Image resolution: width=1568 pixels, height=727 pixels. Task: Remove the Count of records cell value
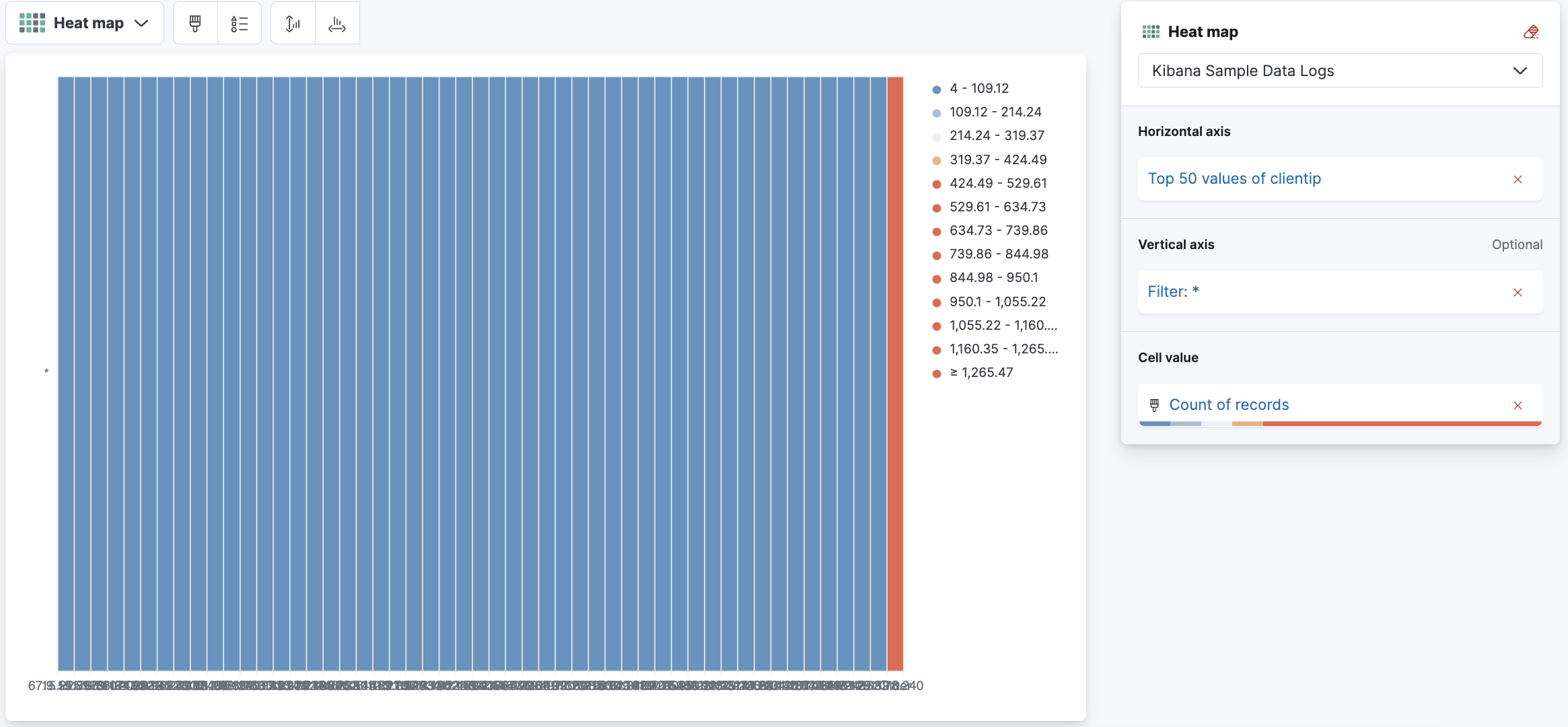(1518, 405)
